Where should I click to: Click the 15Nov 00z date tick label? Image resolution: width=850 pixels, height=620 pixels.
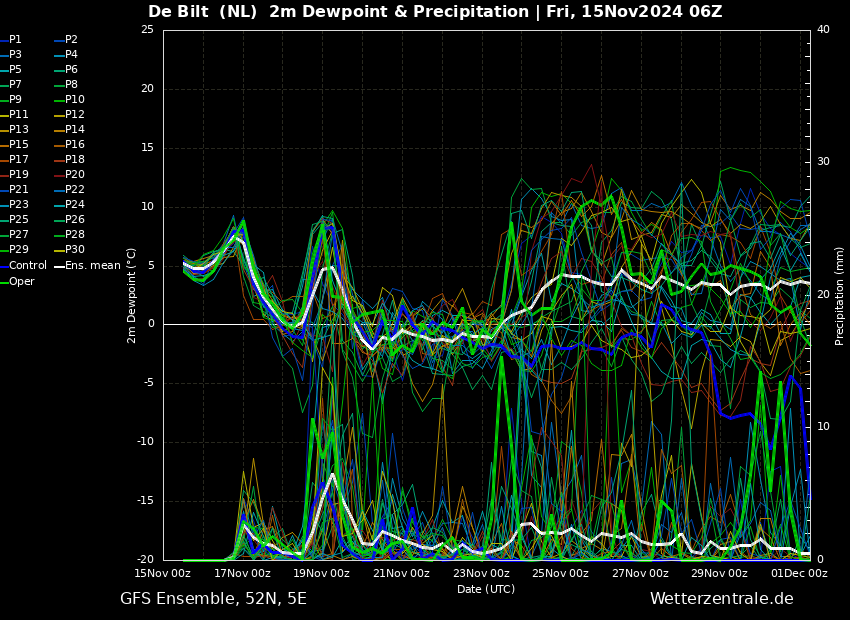pyautogui.click(x=163, y=574)
